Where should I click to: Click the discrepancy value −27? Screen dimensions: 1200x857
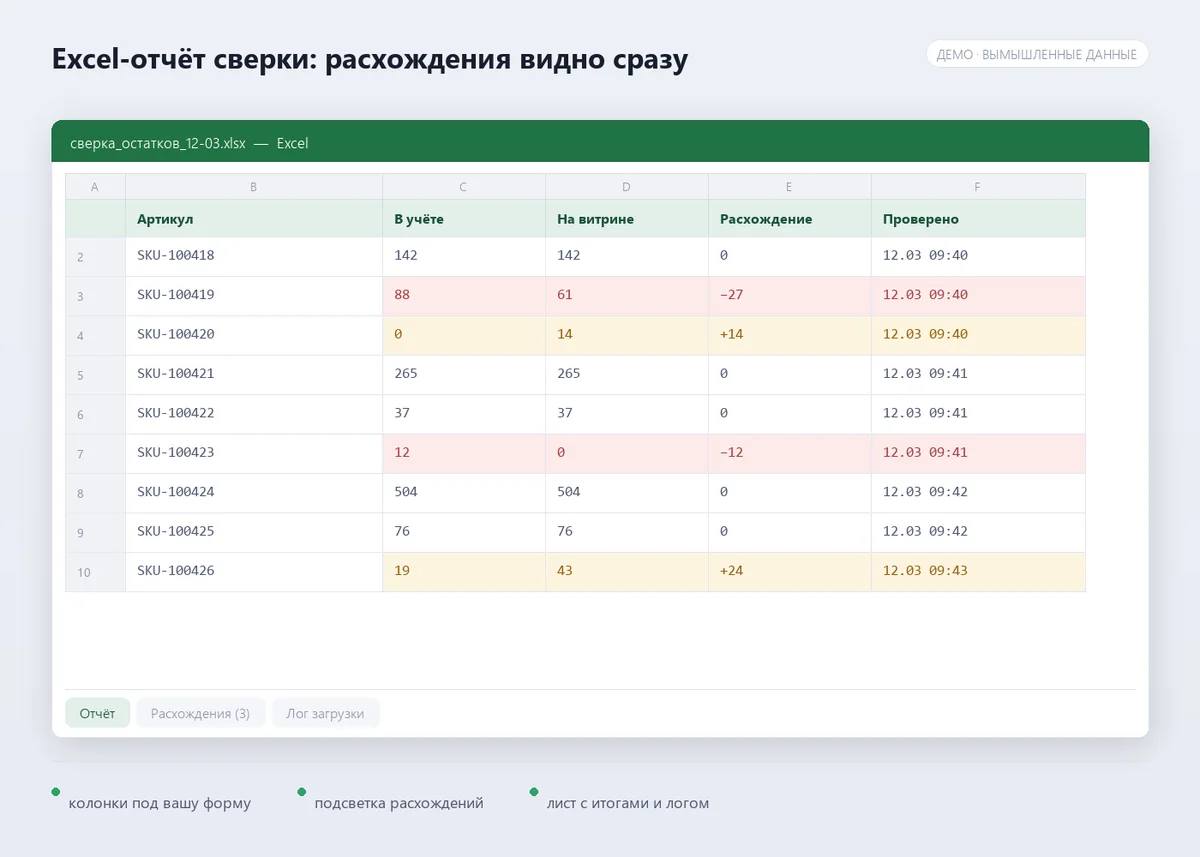[x=790, y=295]
